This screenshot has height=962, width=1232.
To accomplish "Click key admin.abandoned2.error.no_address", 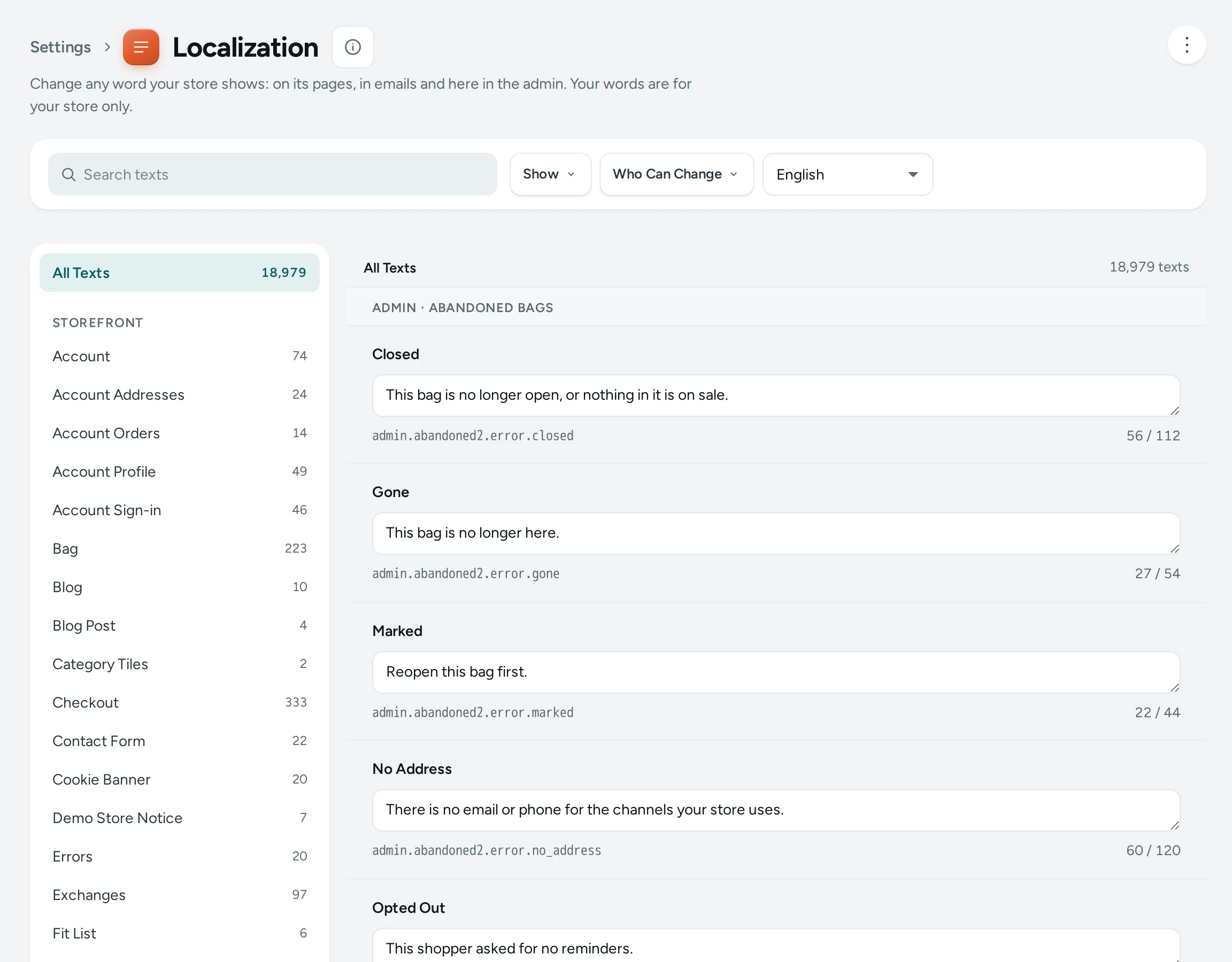I will [x=487, y=850].
